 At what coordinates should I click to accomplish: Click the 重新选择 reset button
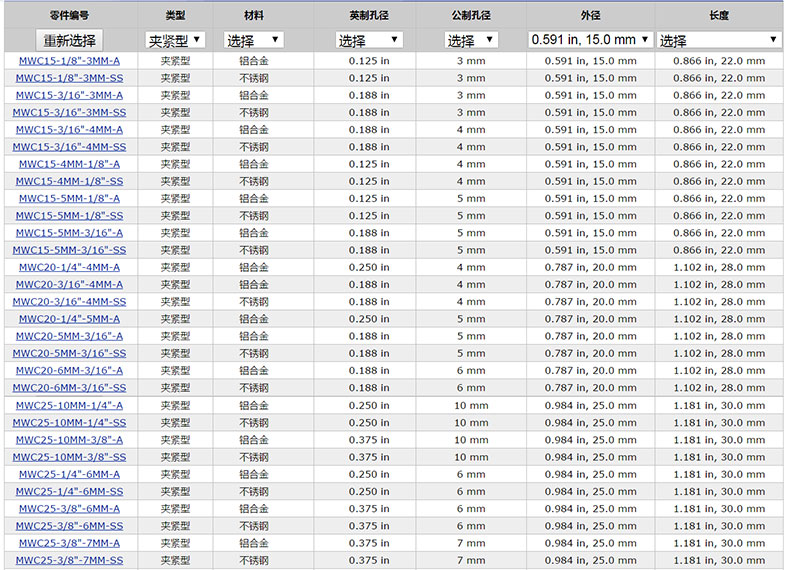[x=69, y=41]
